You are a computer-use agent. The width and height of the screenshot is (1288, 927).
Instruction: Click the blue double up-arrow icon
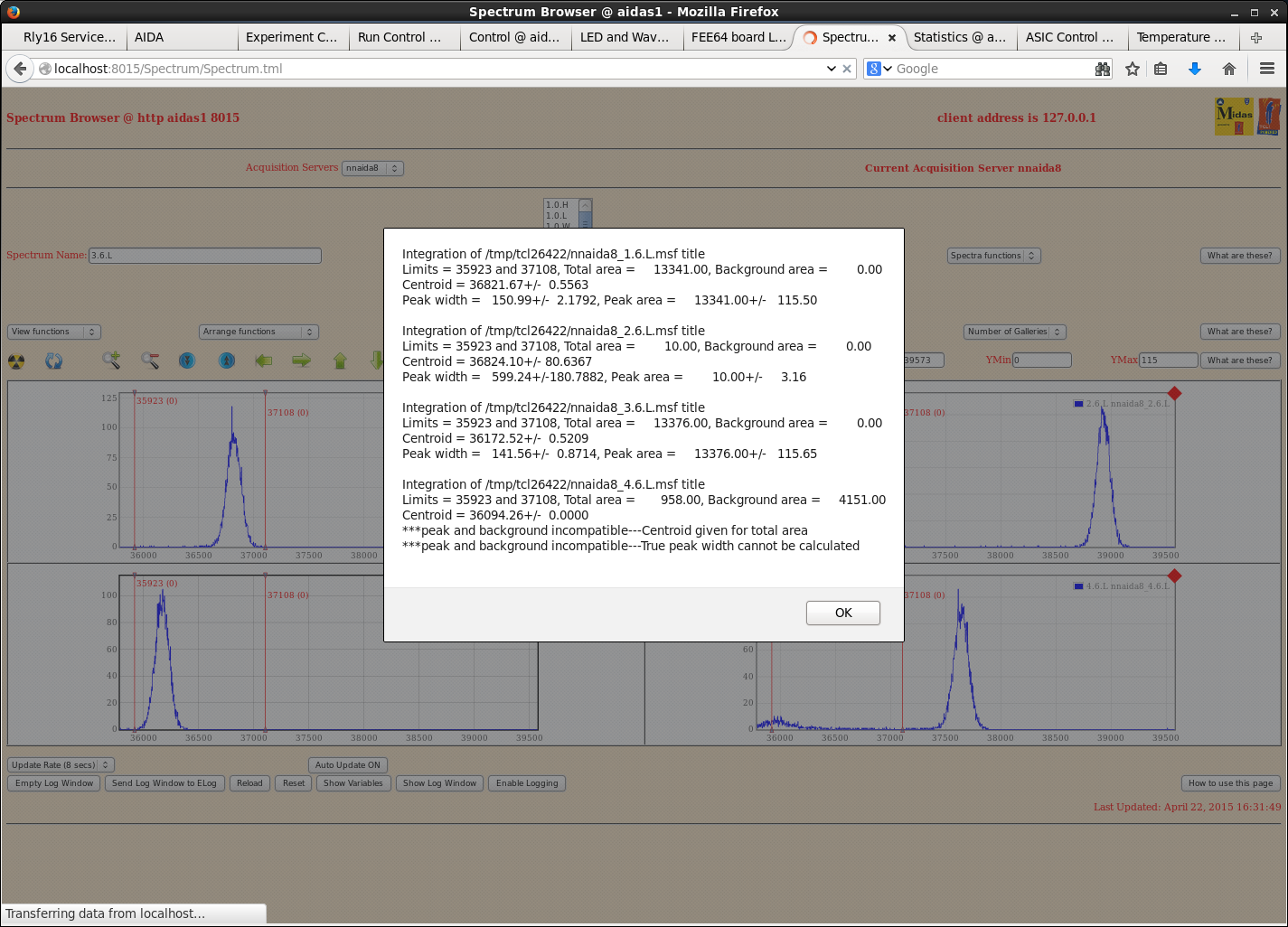(227, 360)
